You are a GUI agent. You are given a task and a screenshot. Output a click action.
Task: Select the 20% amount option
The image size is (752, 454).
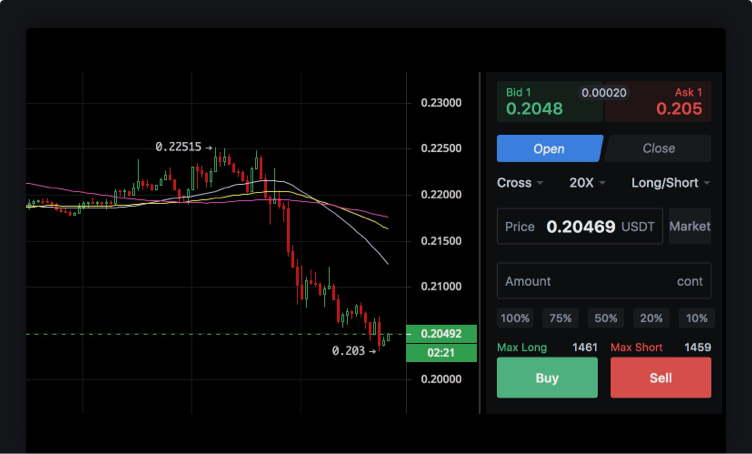tap(651, 318)
